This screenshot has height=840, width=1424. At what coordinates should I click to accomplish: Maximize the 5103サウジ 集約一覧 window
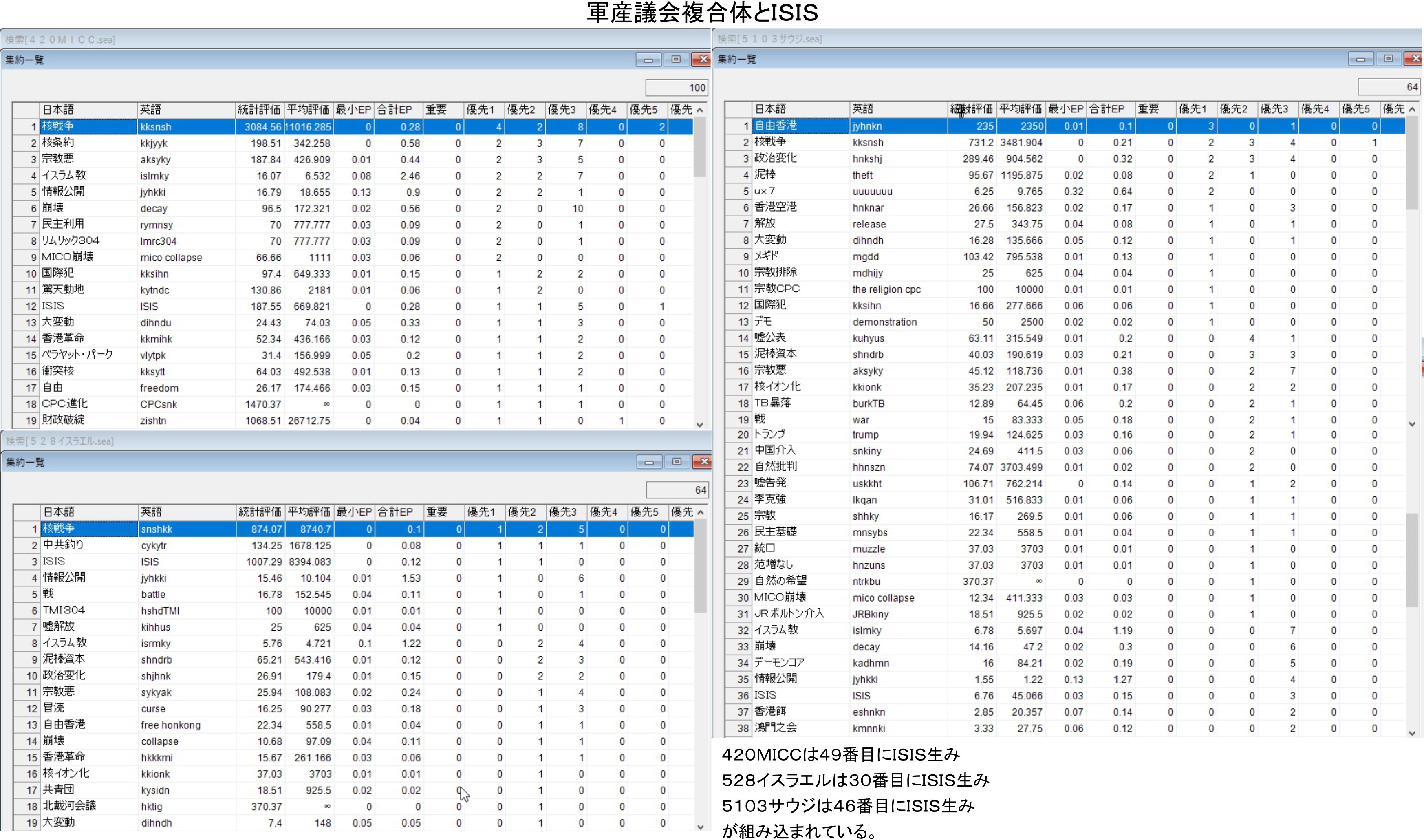click(1389, 59)
